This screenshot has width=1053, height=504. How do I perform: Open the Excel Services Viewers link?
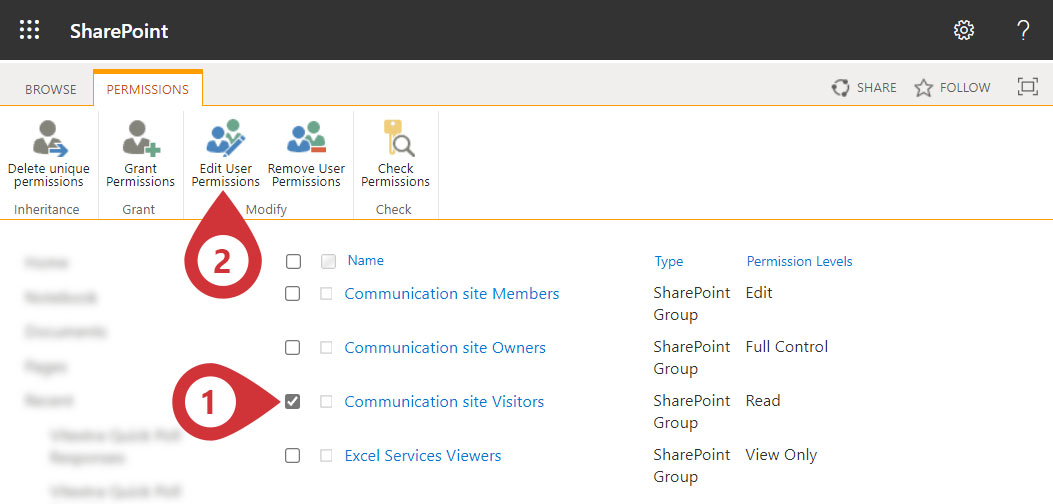click(x=422, y=456)
